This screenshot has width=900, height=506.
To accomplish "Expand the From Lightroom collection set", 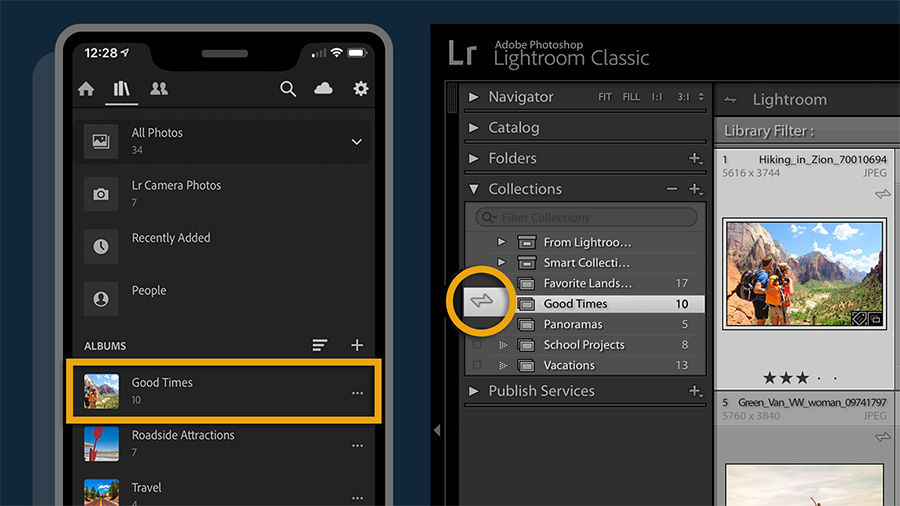I will [x=501, y=242].
